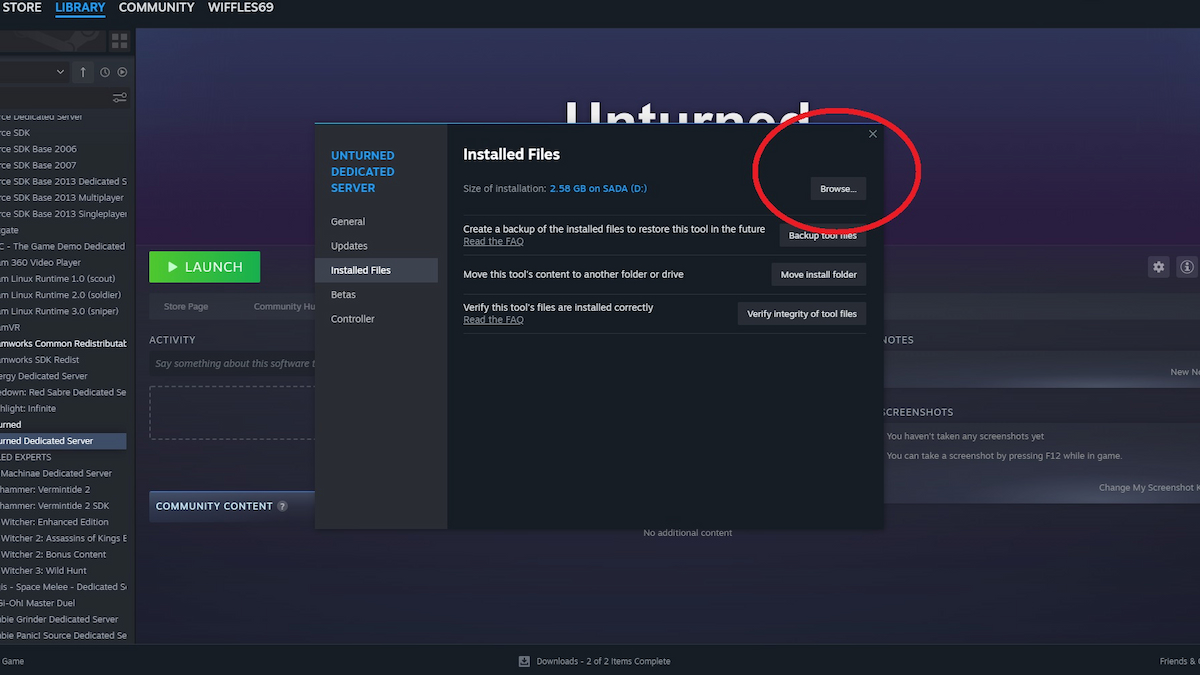Toggle sort direction arrow in library sidebar
This screenshot has height=675, width=1200.
coord(83,72)
